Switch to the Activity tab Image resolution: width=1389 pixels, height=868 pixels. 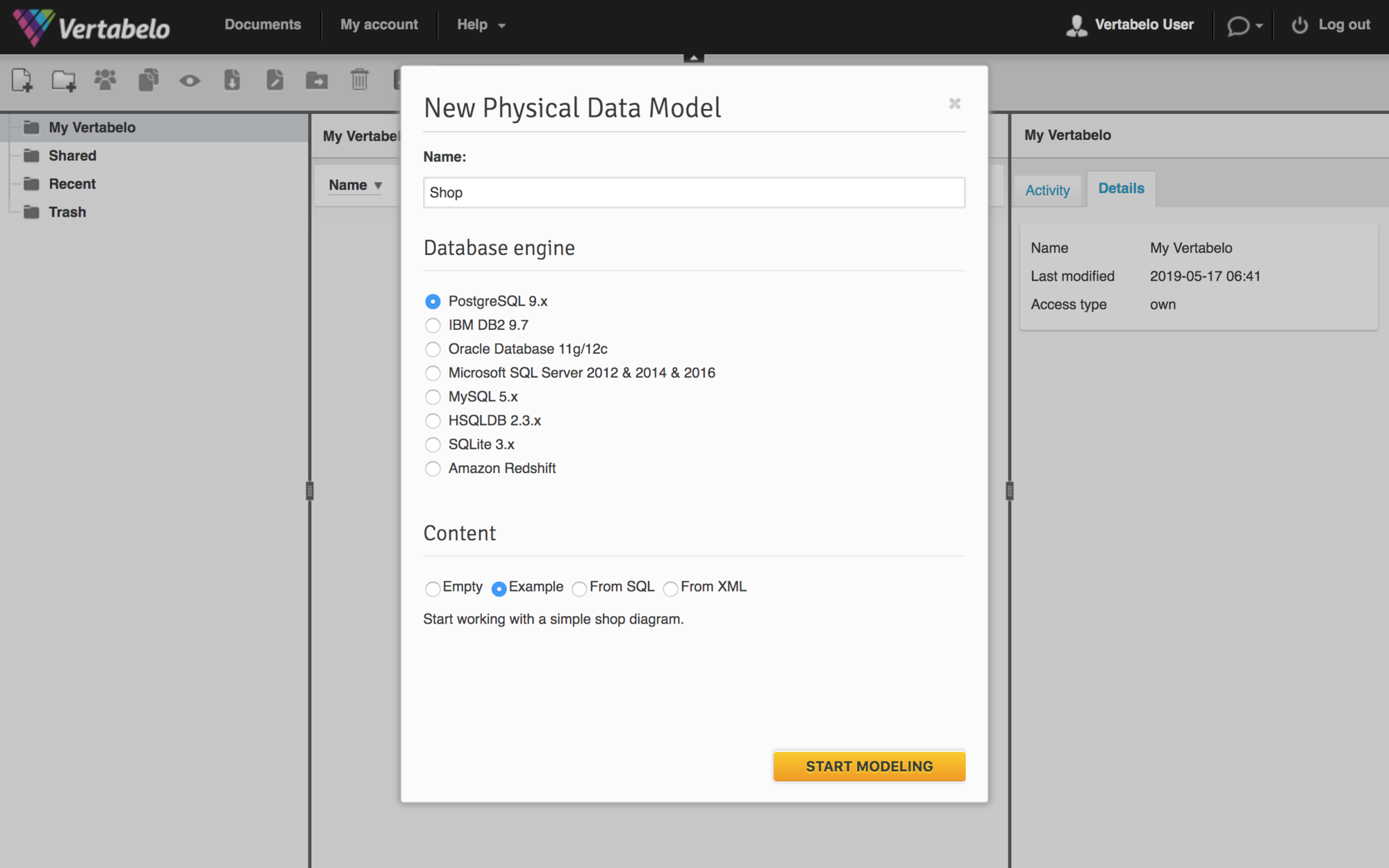pyautogui.click(x=1048, y=188)
